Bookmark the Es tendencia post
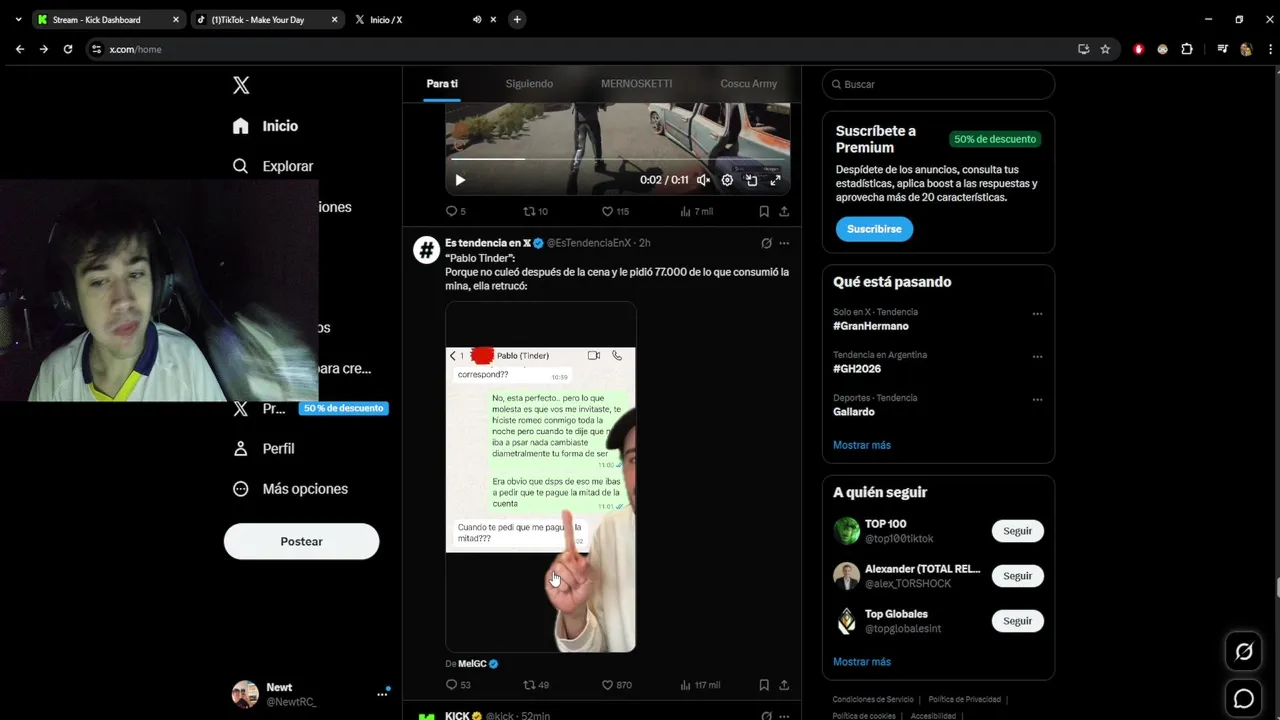This screenshot has height=720, width=1280. pos(764,685)
